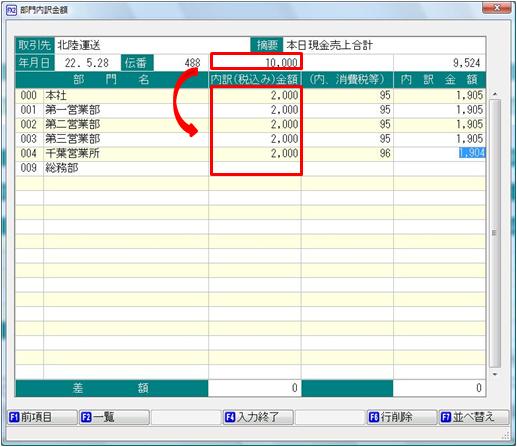Click the 差額 label
This screenshot has height=447, width=517.
point(112,388)
